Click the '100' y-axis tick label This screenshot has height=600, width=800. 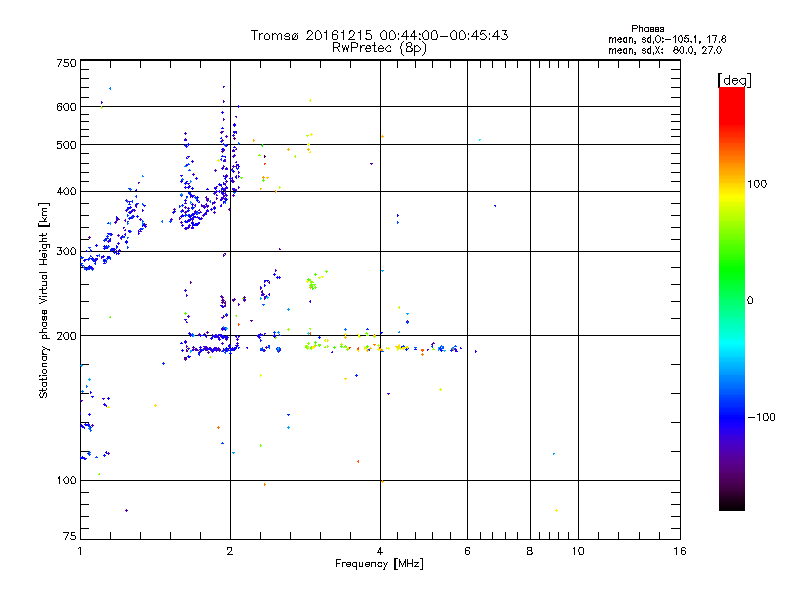(x=66, y=481)
